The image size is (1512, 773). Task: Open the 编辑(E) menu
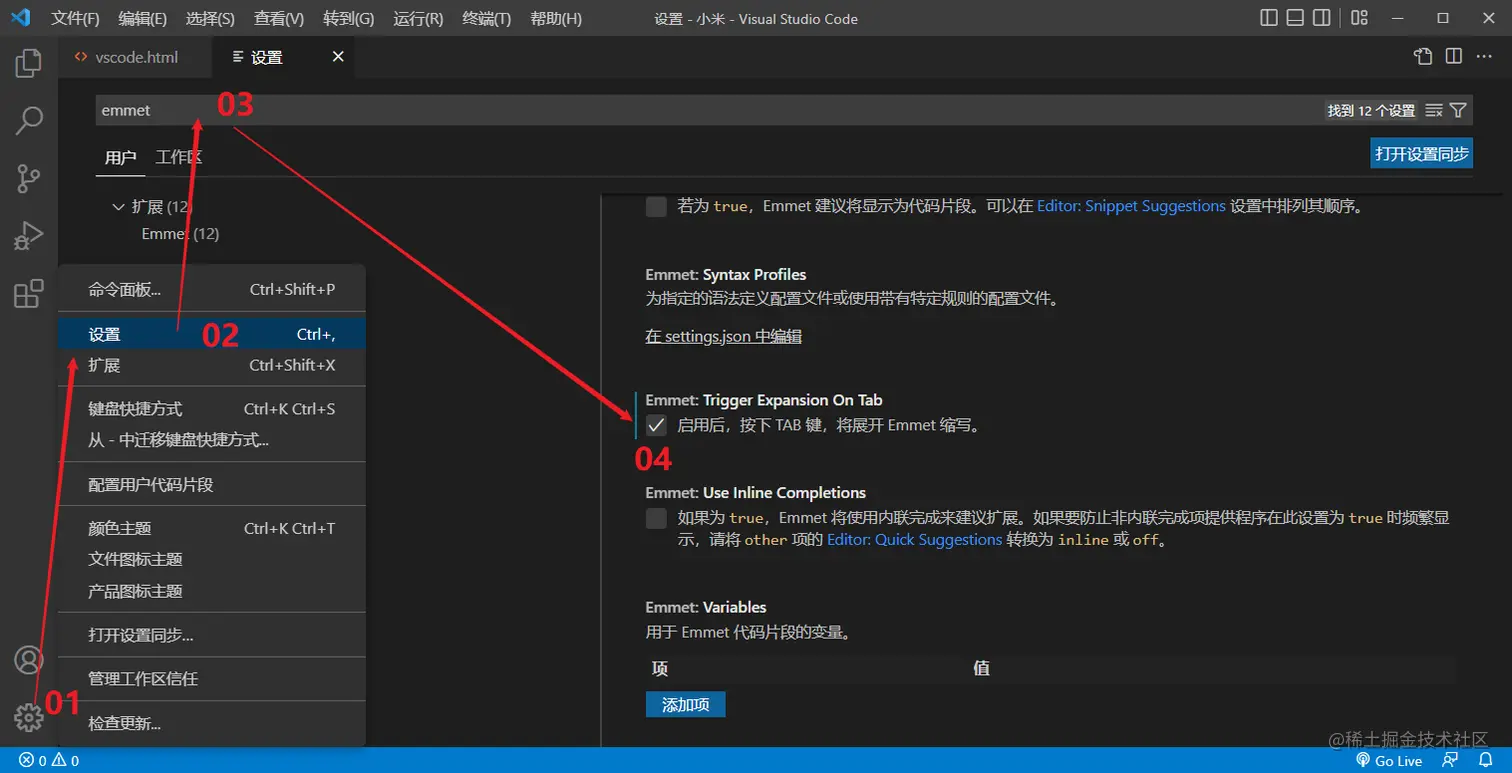[x=142, y=19]
